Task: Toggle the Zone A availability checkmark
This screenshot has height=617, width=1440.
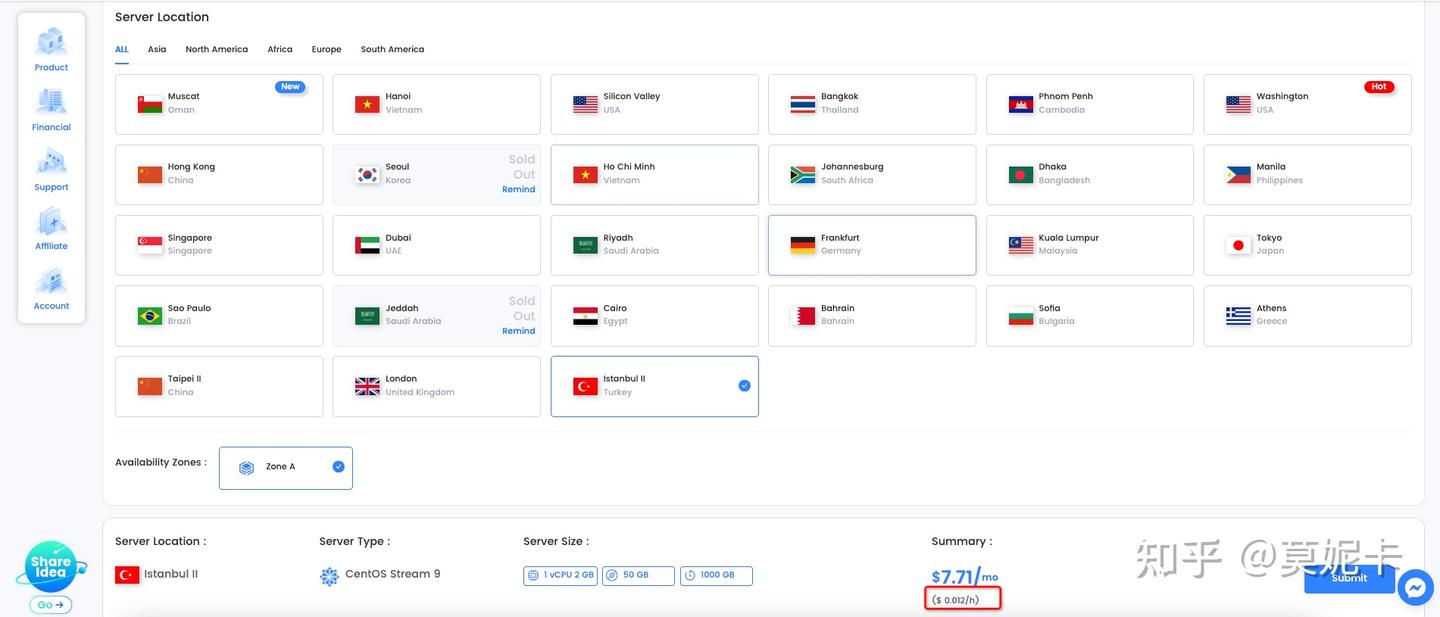Action: [x=336, y=465]
